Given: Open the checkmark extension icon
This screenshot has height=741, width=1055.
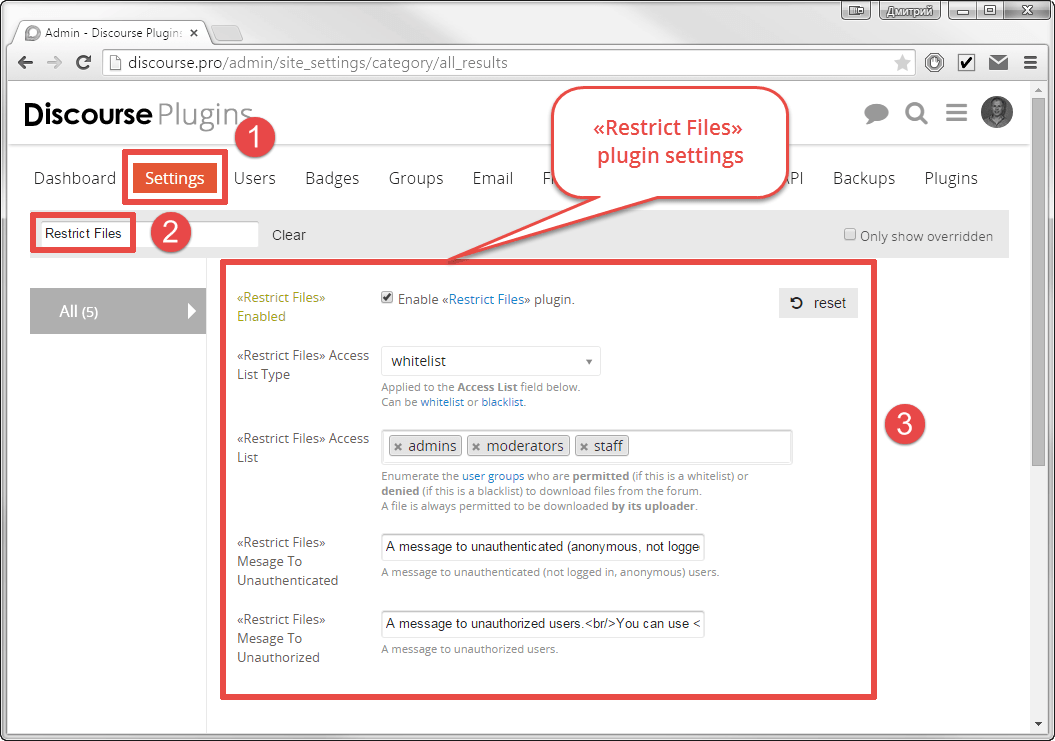Looking at the screenshot, I should pos(966,63).
